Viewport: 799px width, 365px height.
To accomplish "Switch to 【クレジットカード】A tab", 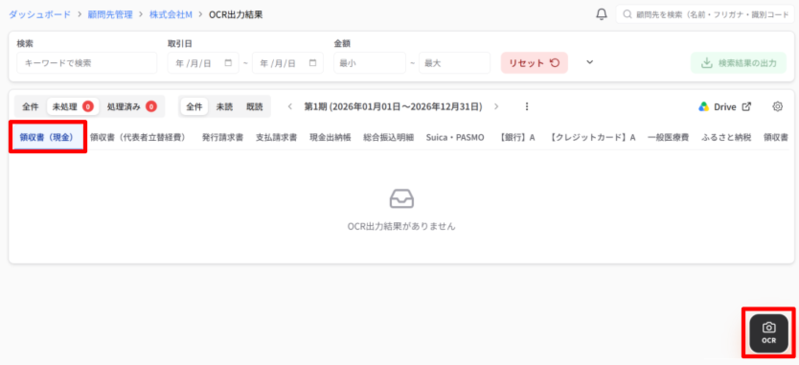I will click(x=592, y=137).
